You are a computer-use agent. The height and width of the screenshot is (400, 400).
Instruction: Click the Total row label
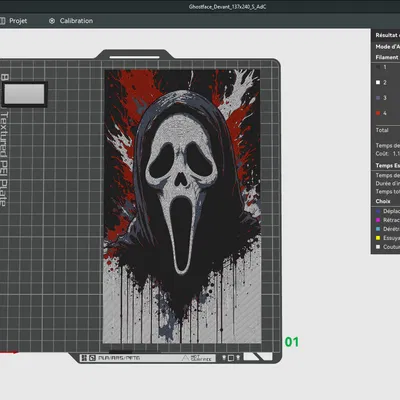[x=382, y=130]
